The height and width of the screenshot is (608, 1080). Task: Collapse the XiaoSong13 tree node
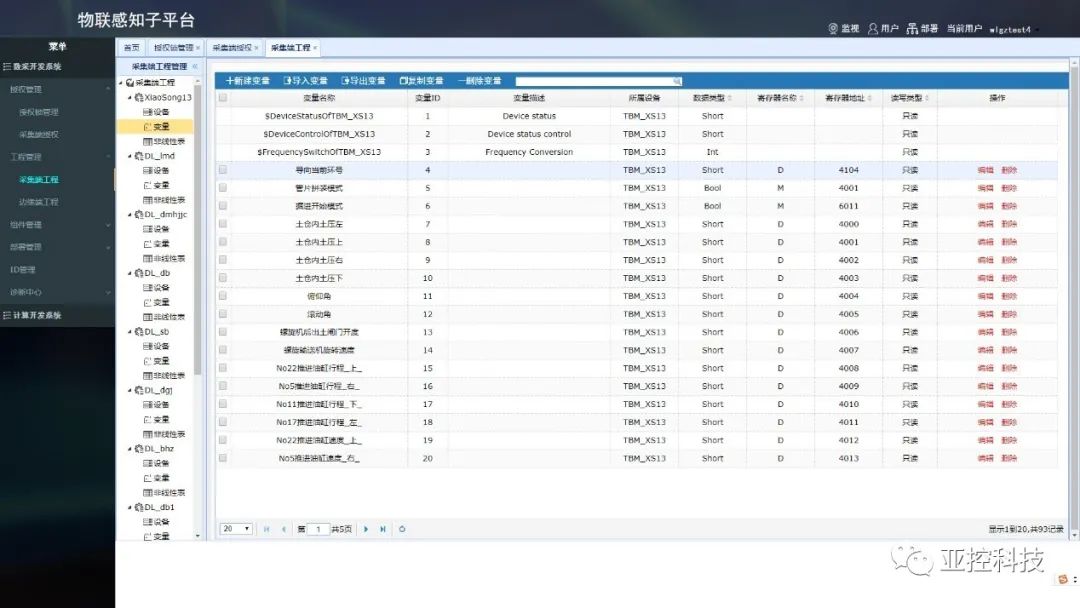[x=129, y=98]
